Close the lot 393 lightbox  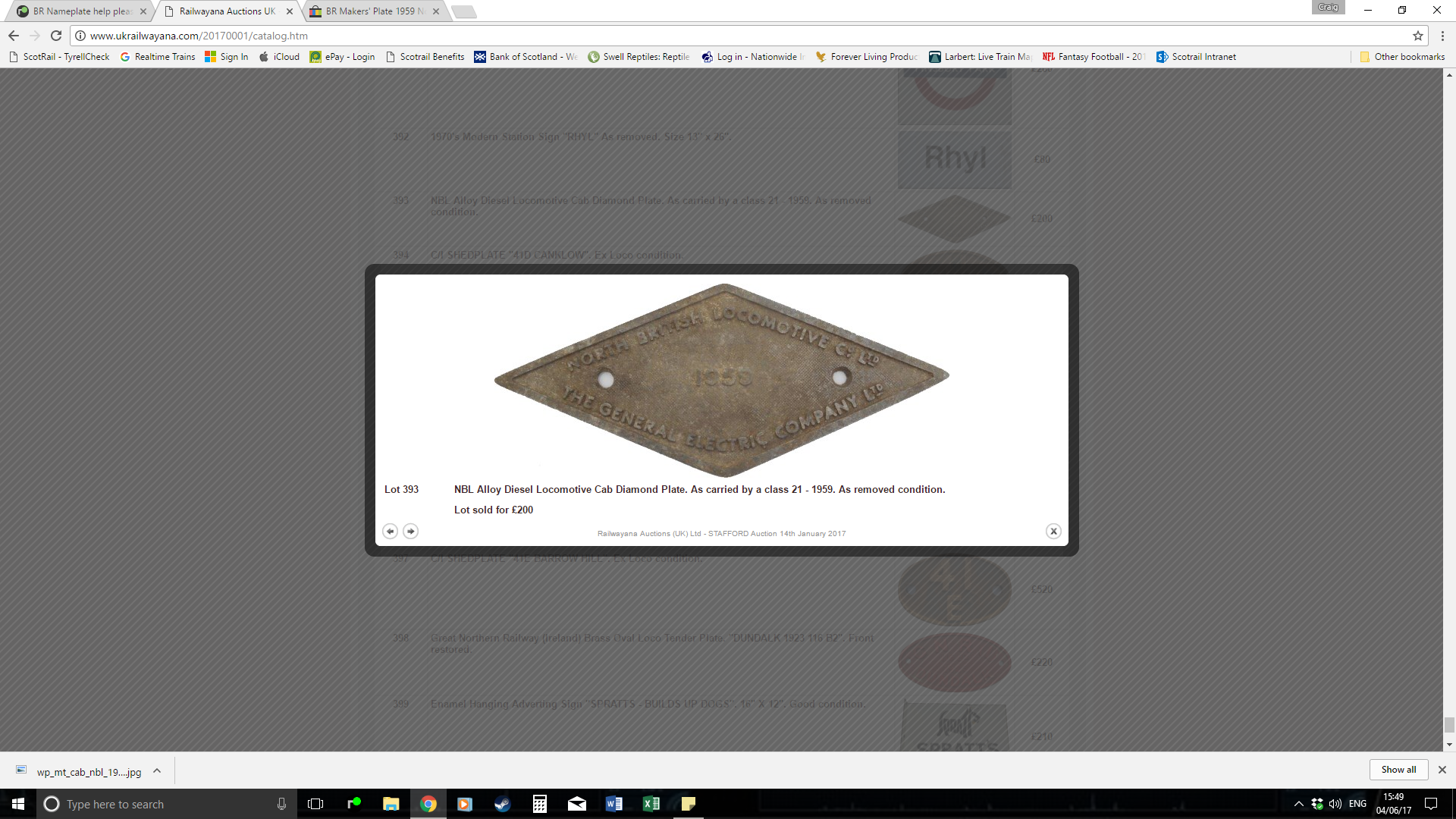(1053, 532)
